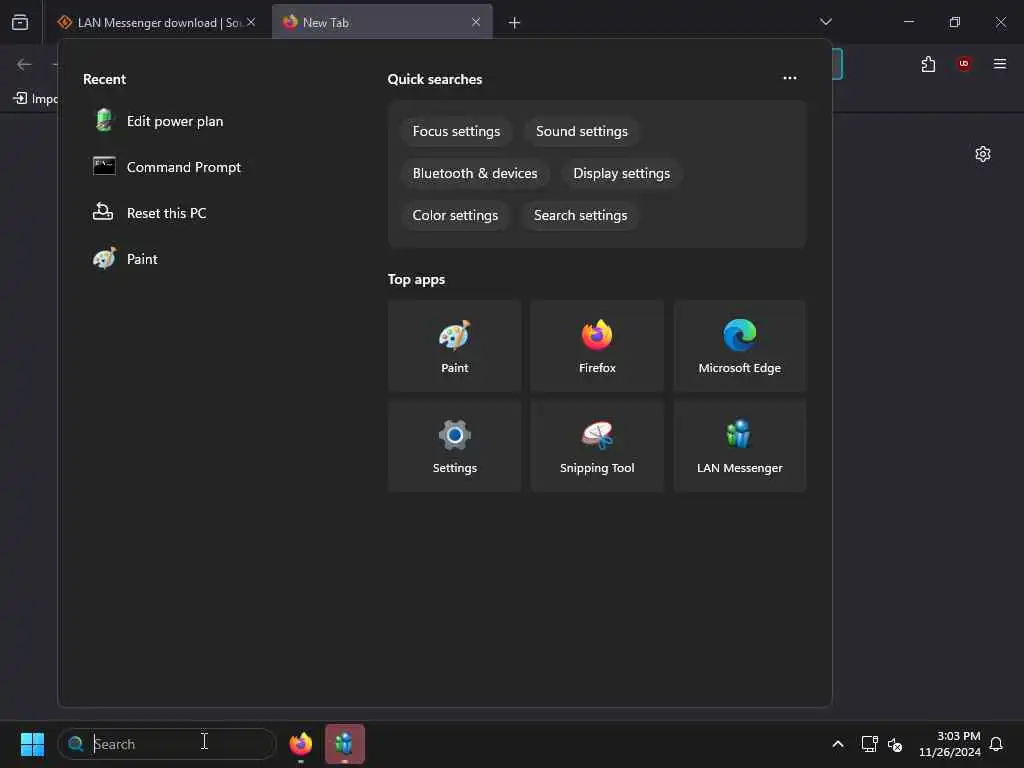1024x768 pixels.
Task: Open Firefox hamburger application menu
Action: pos(999,64)
